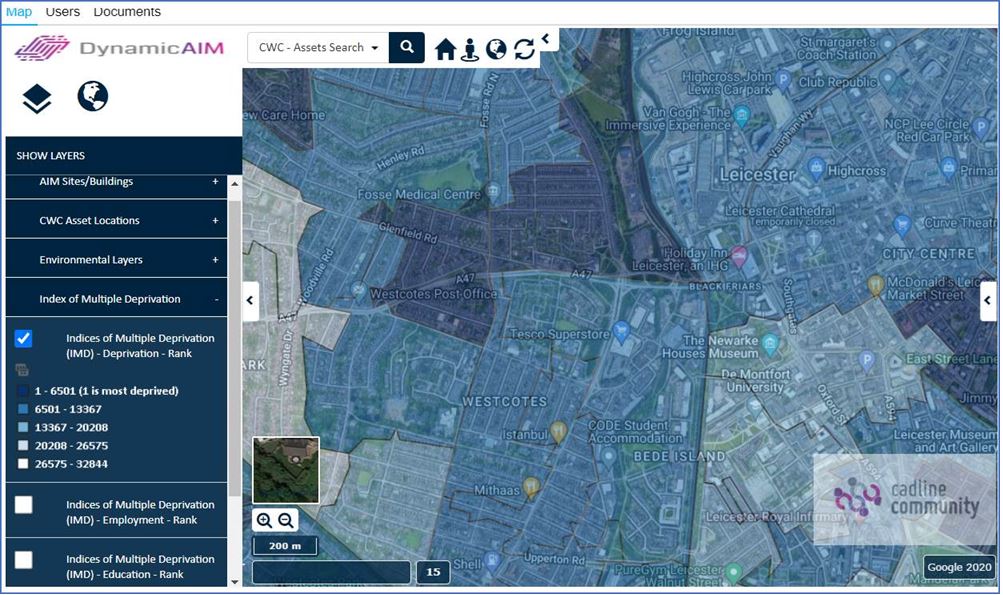Open CWC - Assets Search dropdown
This screenshot has width=1003, height=595.
318,47
